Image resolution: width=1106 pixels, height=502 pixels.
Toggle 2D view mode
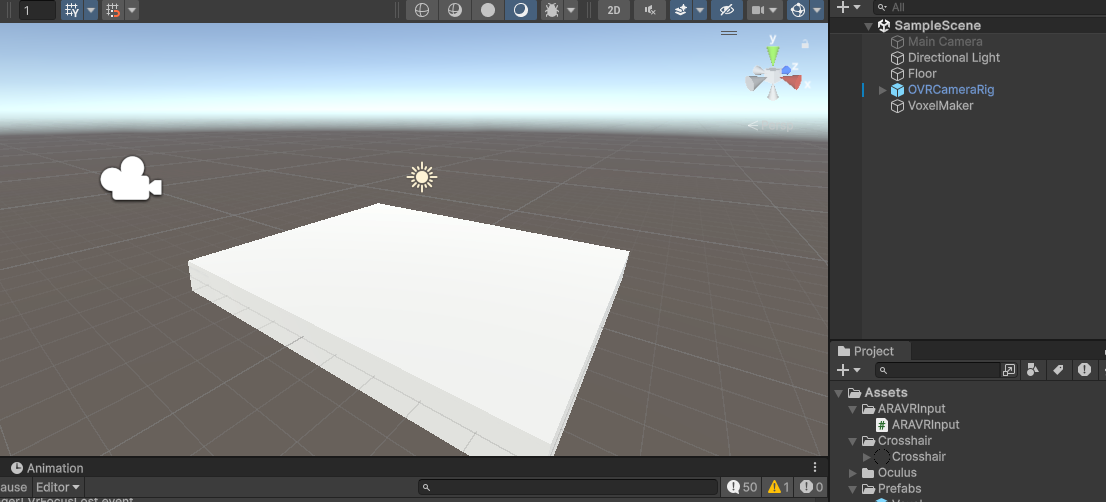tap(614, 10)
